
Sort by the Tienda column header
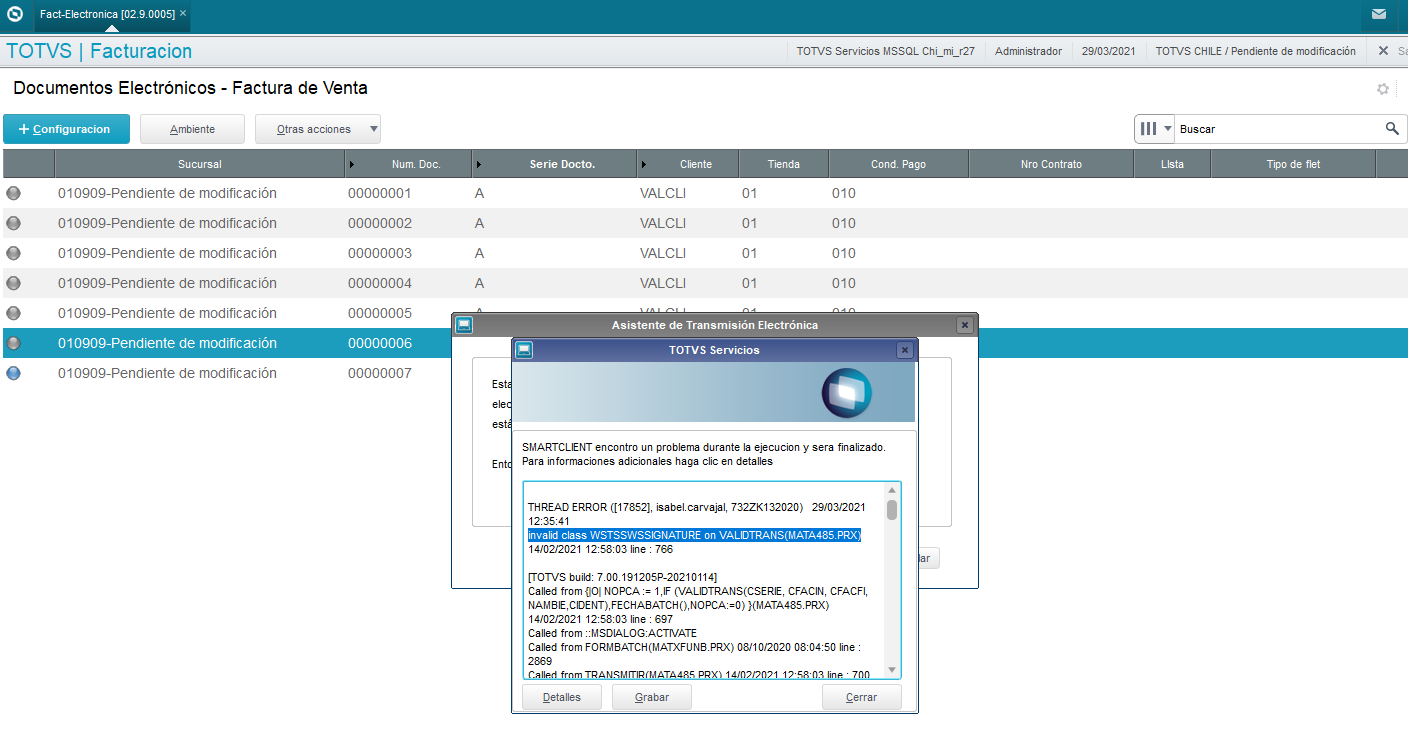(783, 164)
